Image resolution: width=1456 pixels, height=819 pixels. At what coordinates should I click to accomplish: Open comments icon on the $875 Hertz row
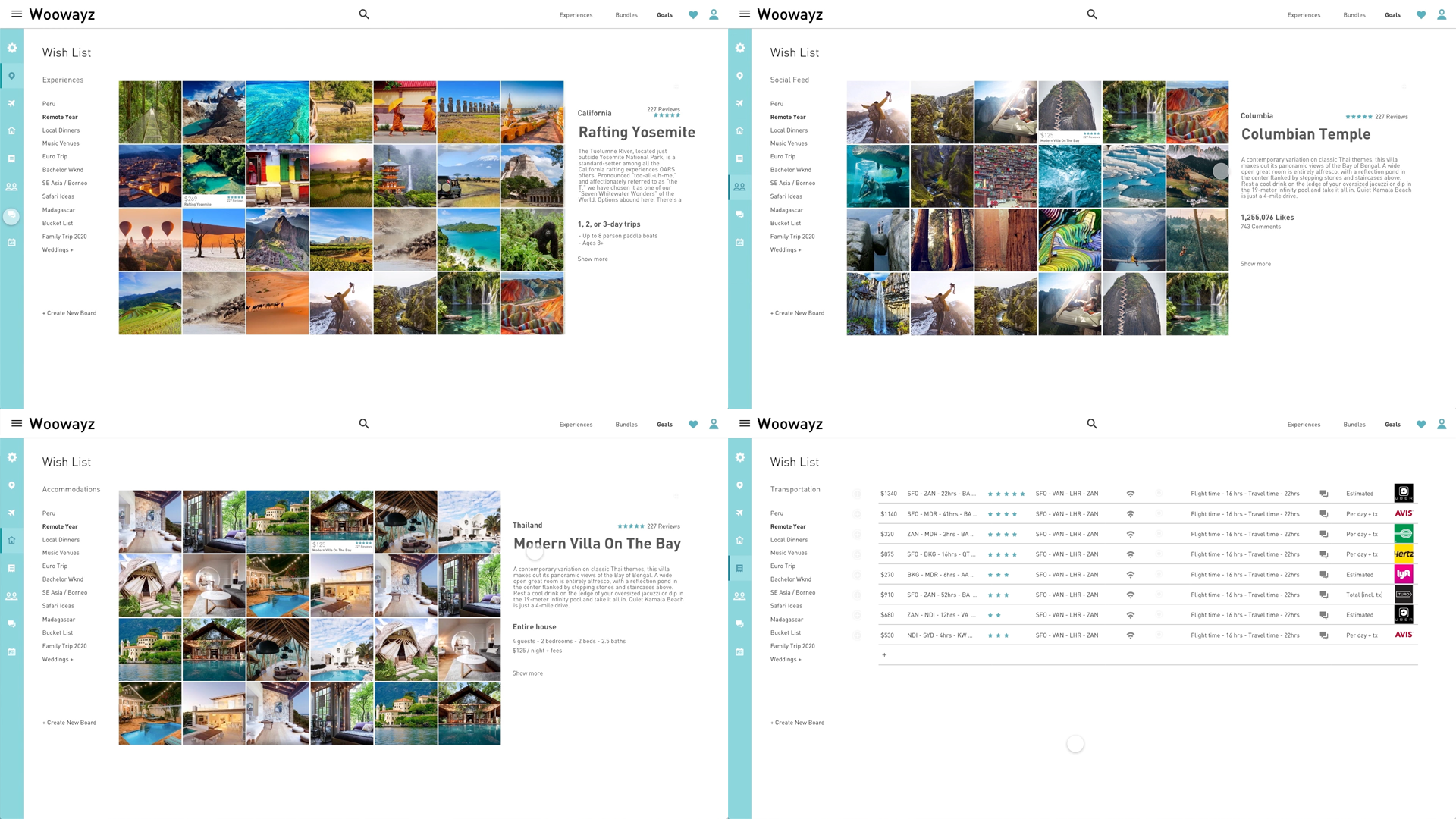tap(1323, 554)
